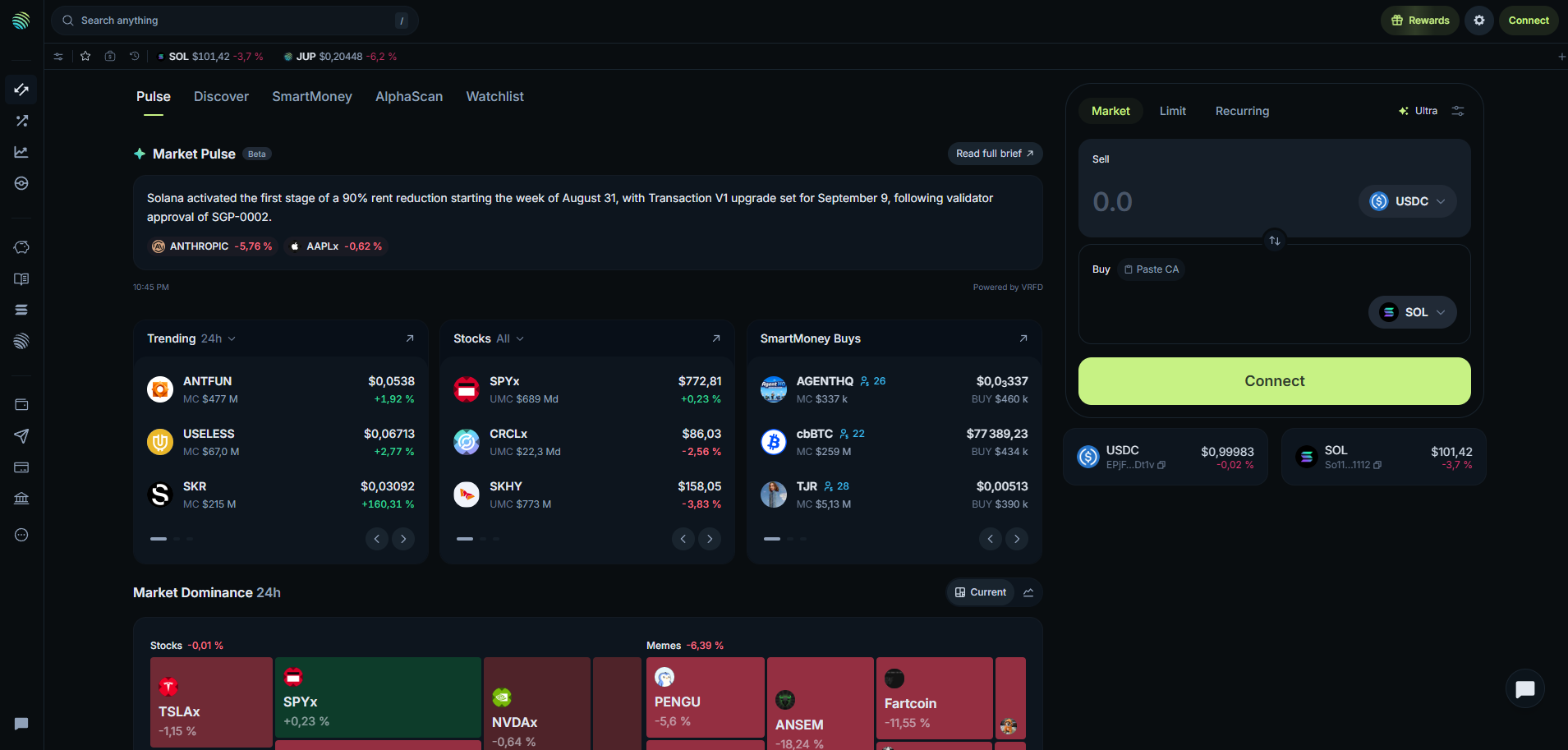Open the ANTFUN trending row
1568x750 pixels.
(x=281, y=389)
